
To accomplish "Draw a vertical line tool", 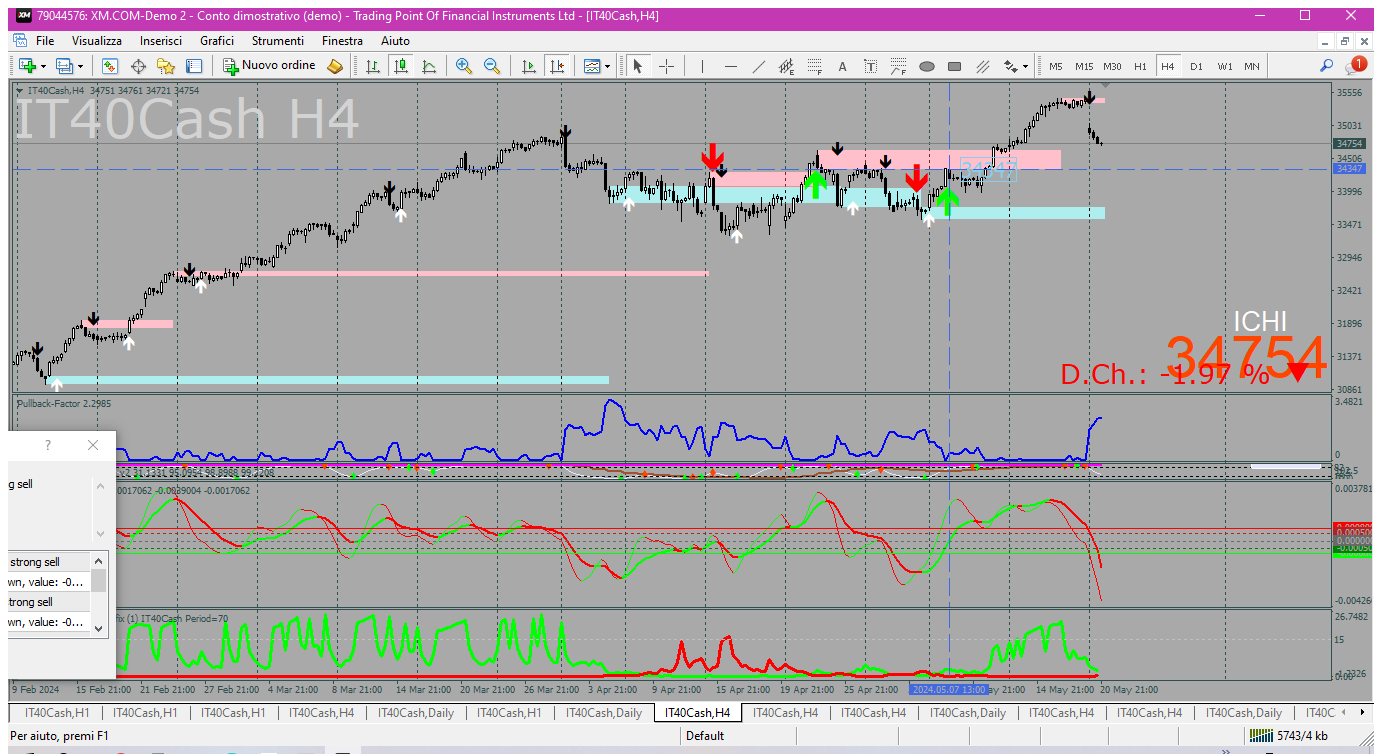I will pyautogui.click(x=703, y=66).
